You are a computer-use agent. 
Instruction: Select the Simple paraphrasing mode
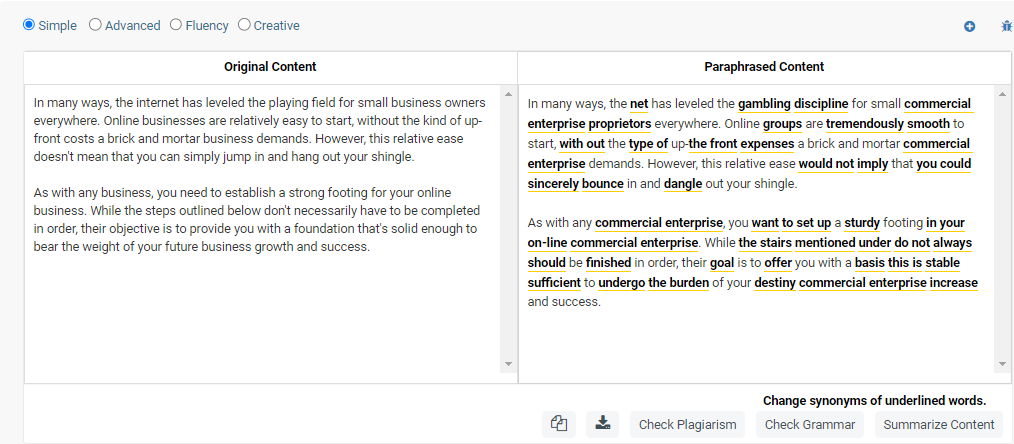point(29,25)
